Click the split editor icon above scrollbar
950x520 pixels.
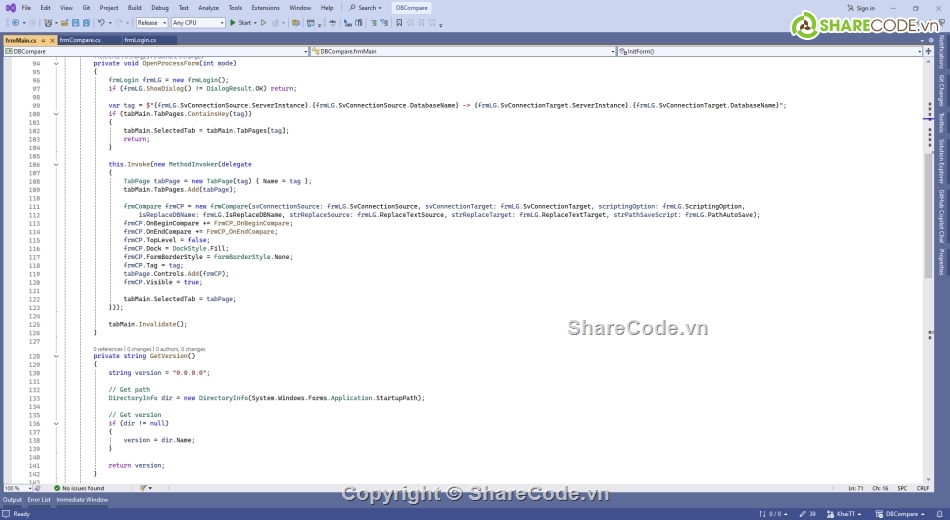928,52
